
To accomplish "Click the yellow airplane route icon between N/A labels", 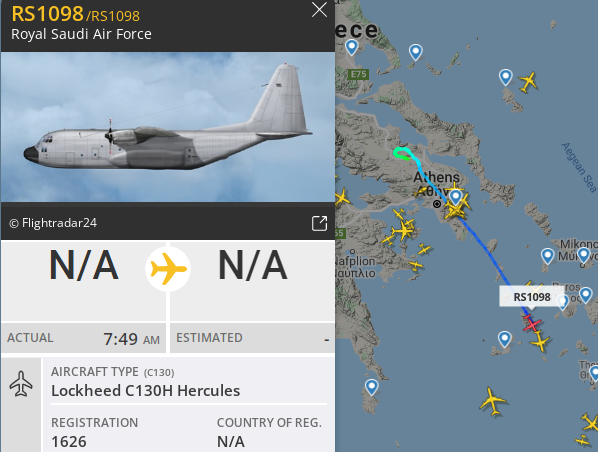I will click(168, 269).
